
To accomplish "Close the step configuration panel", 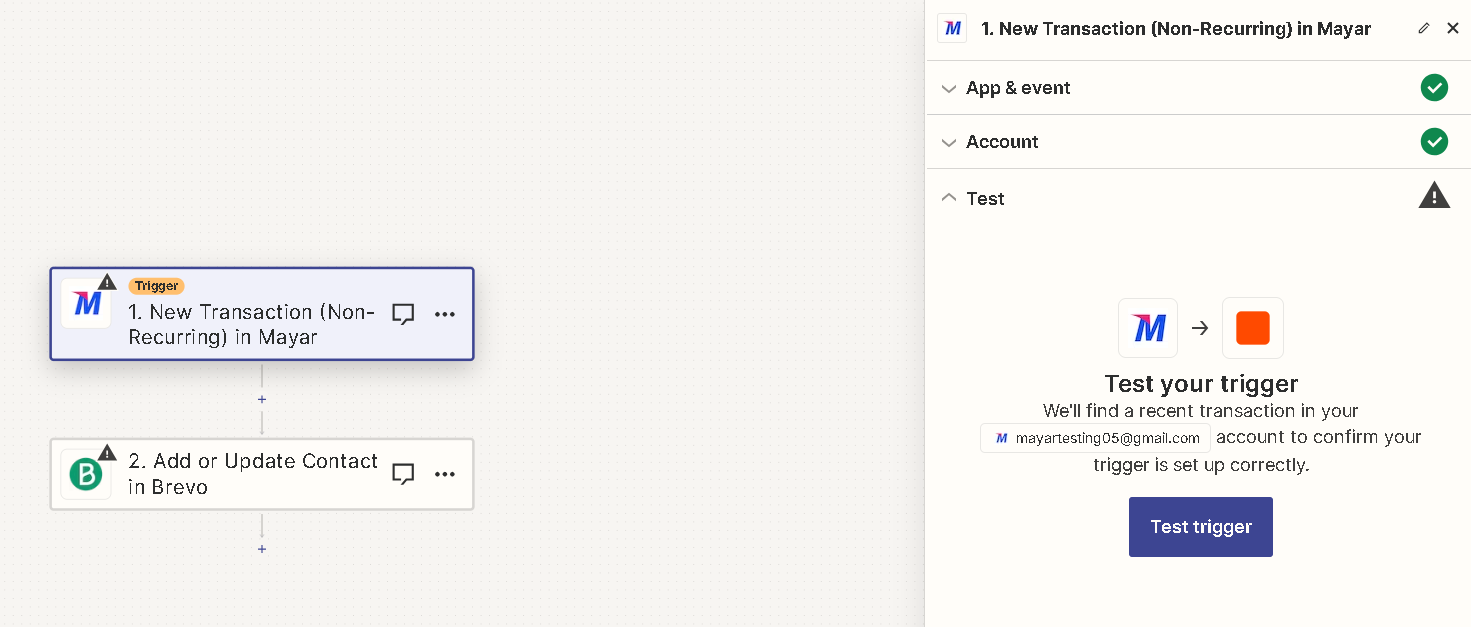I will point(1453,28).
